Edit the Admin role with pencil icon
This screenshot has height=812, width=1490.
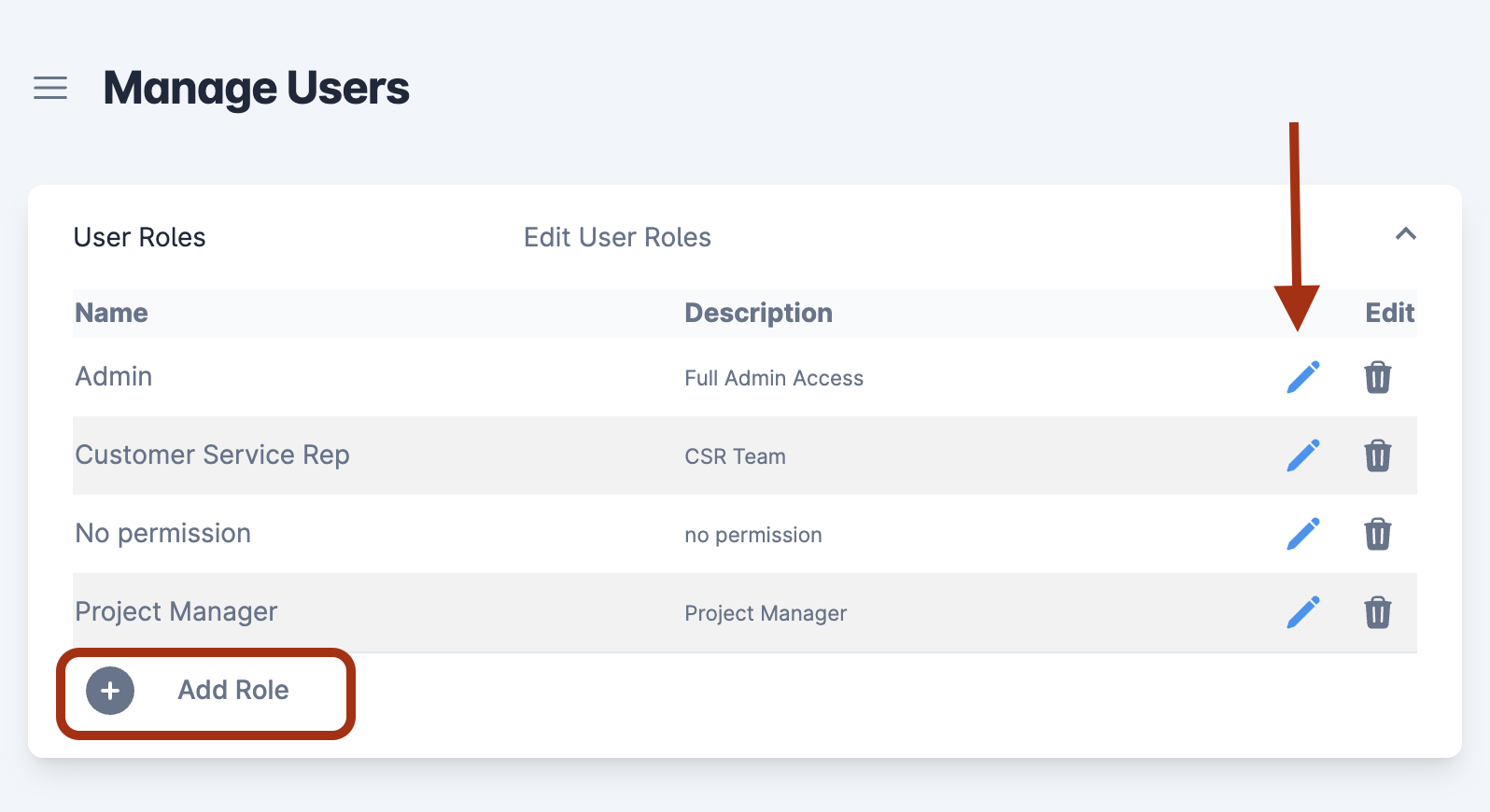point(1302,377)
